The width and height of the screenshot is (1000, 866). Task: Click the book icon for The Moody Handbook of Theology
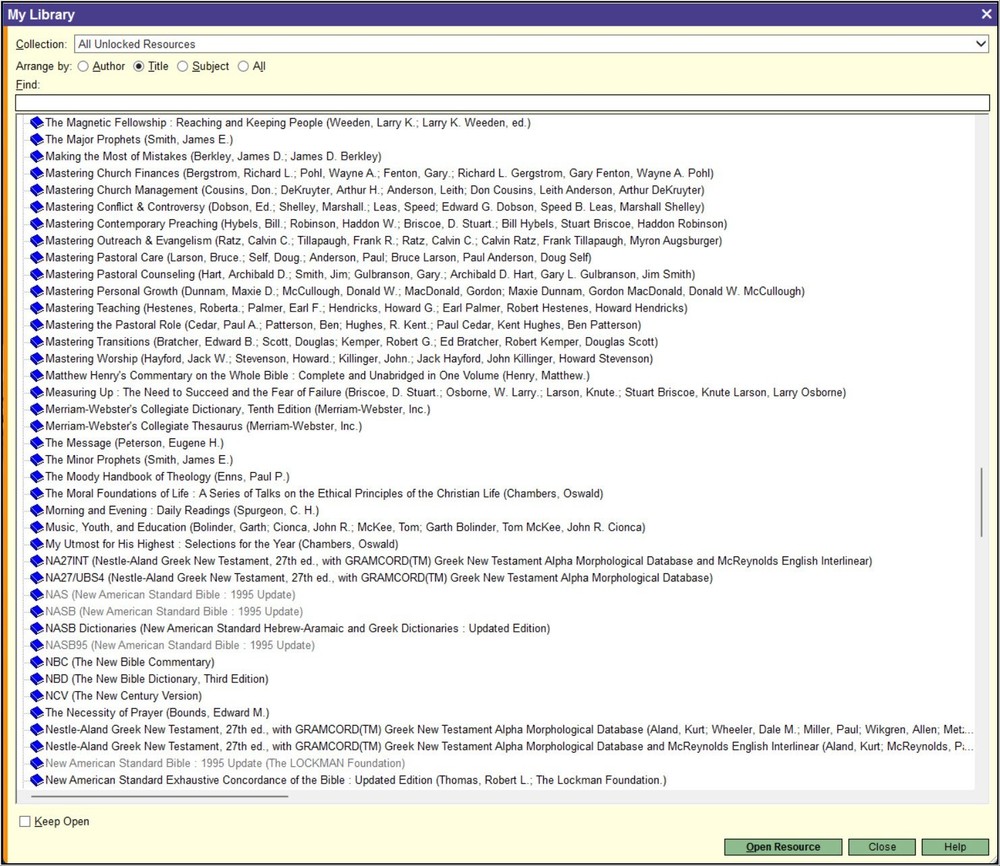point(36,476)
